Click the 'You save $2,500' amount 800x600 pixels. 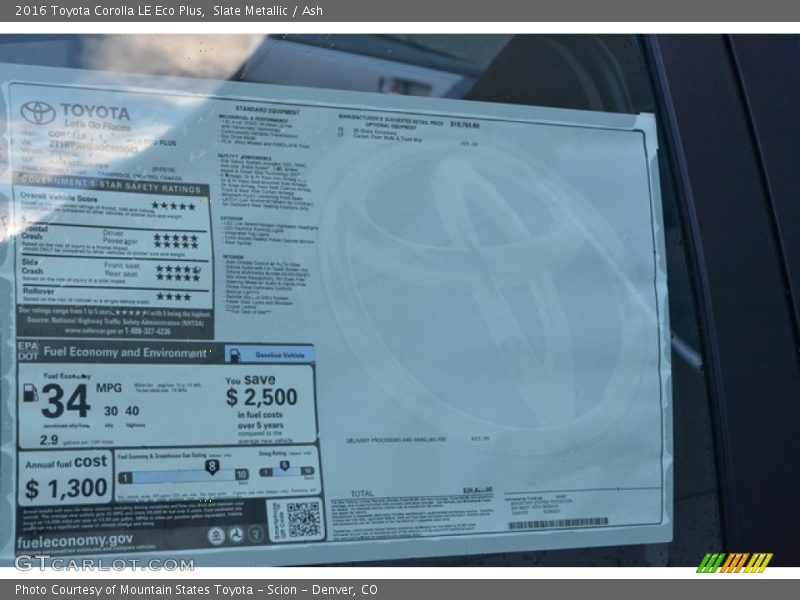(261, 391)
